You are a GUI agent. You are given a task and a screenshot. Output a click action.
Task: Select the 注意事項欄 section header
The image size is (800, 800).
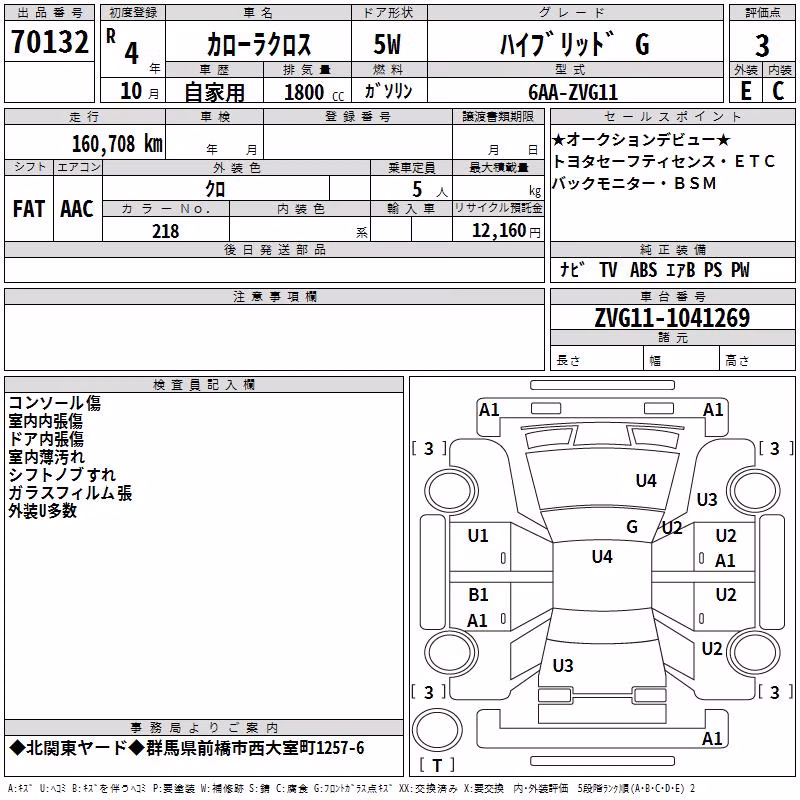(274, 296)
